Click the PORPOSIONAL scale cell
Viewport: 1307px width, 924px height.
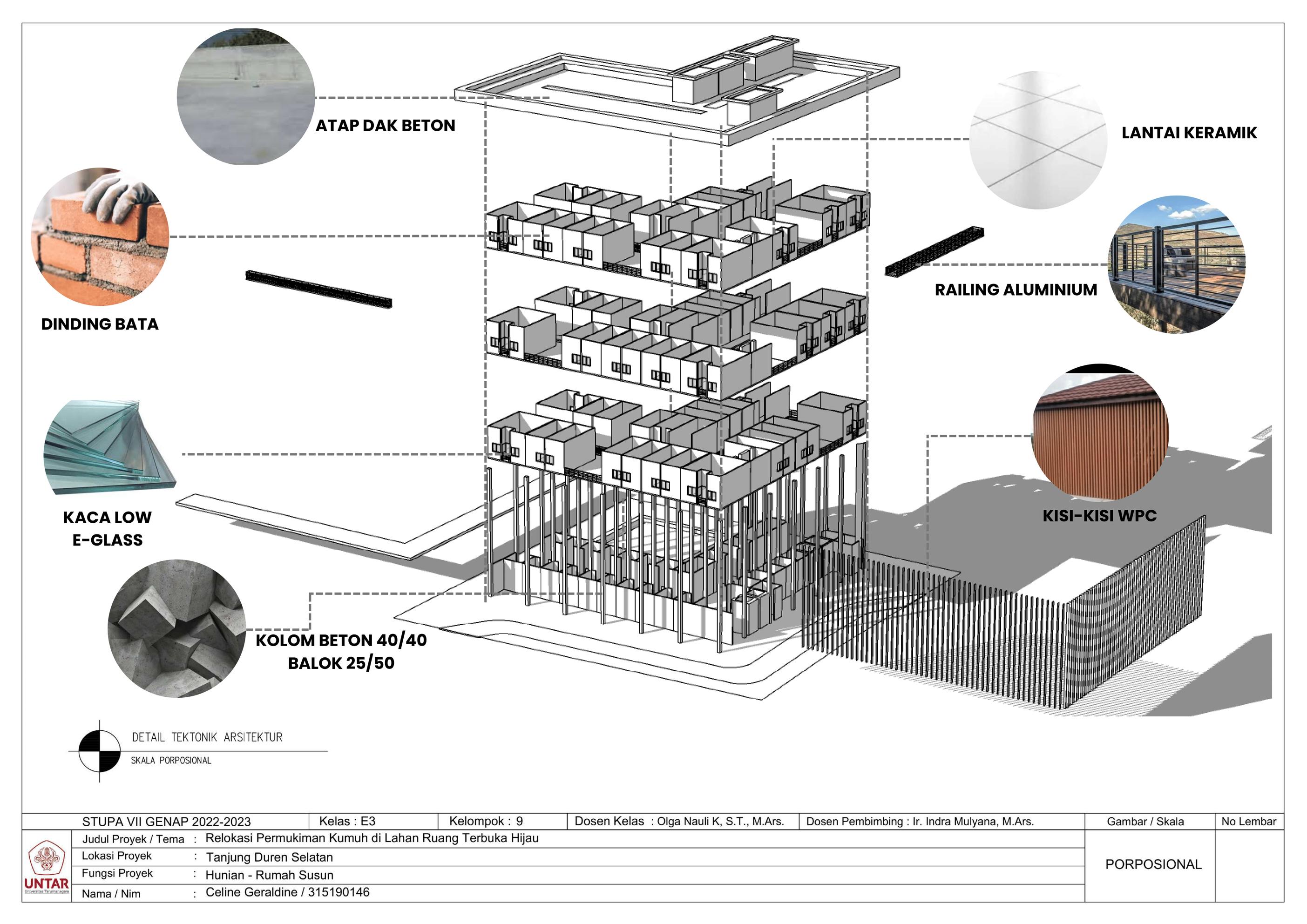click(x=1153, y=864)
